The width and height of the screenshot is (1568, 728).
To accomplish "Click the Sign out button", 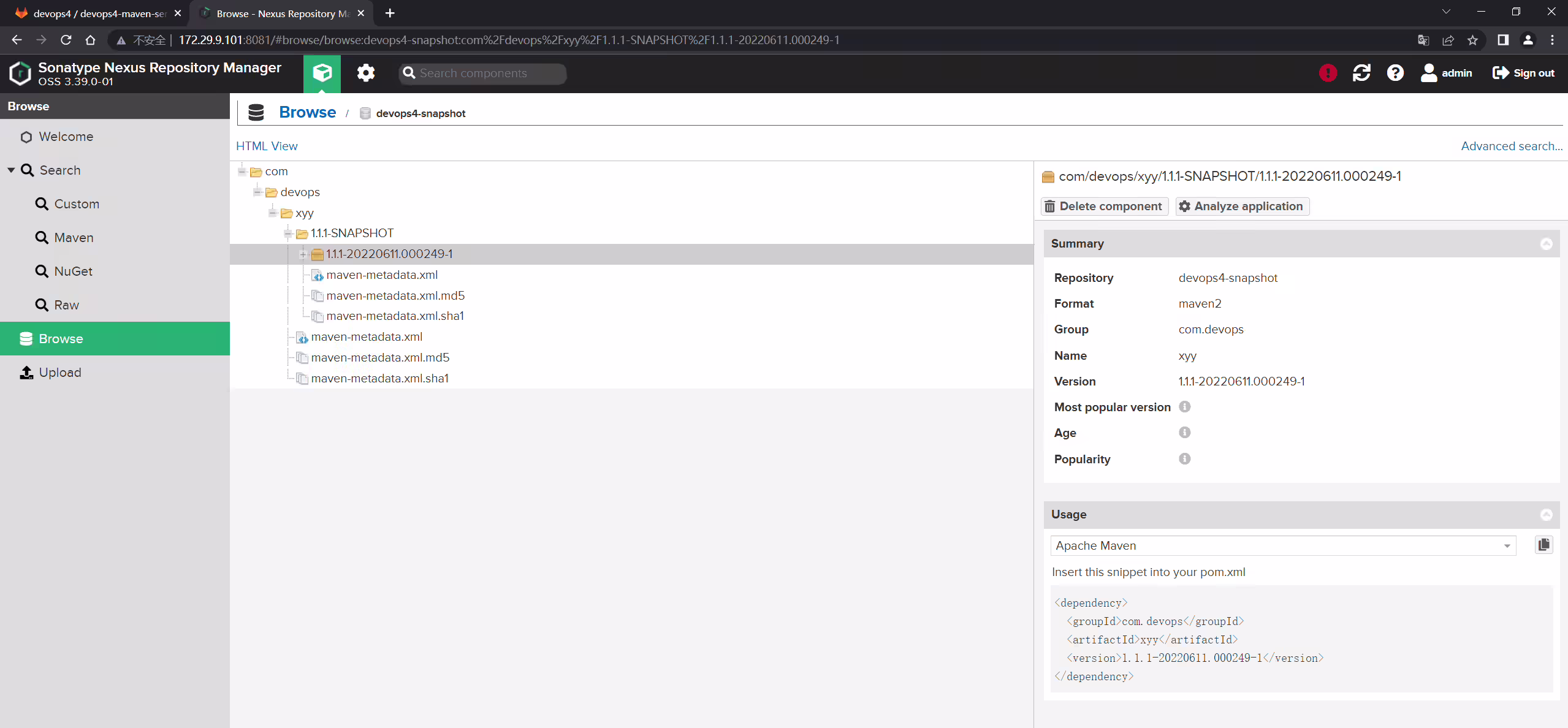I will [x=1523, y=73].
